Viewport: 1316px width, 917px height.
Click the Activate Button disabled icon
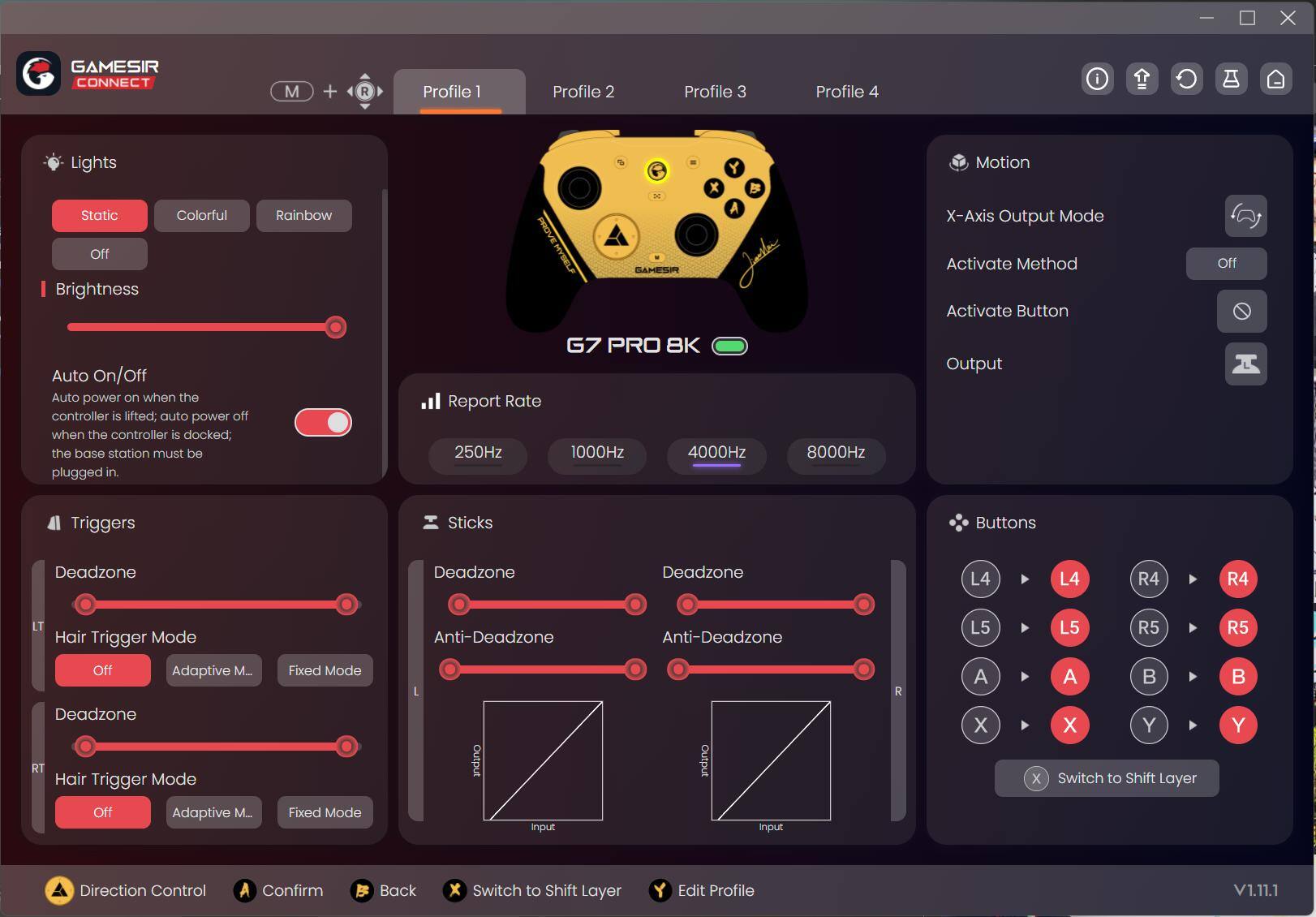tap(1241, 311)
